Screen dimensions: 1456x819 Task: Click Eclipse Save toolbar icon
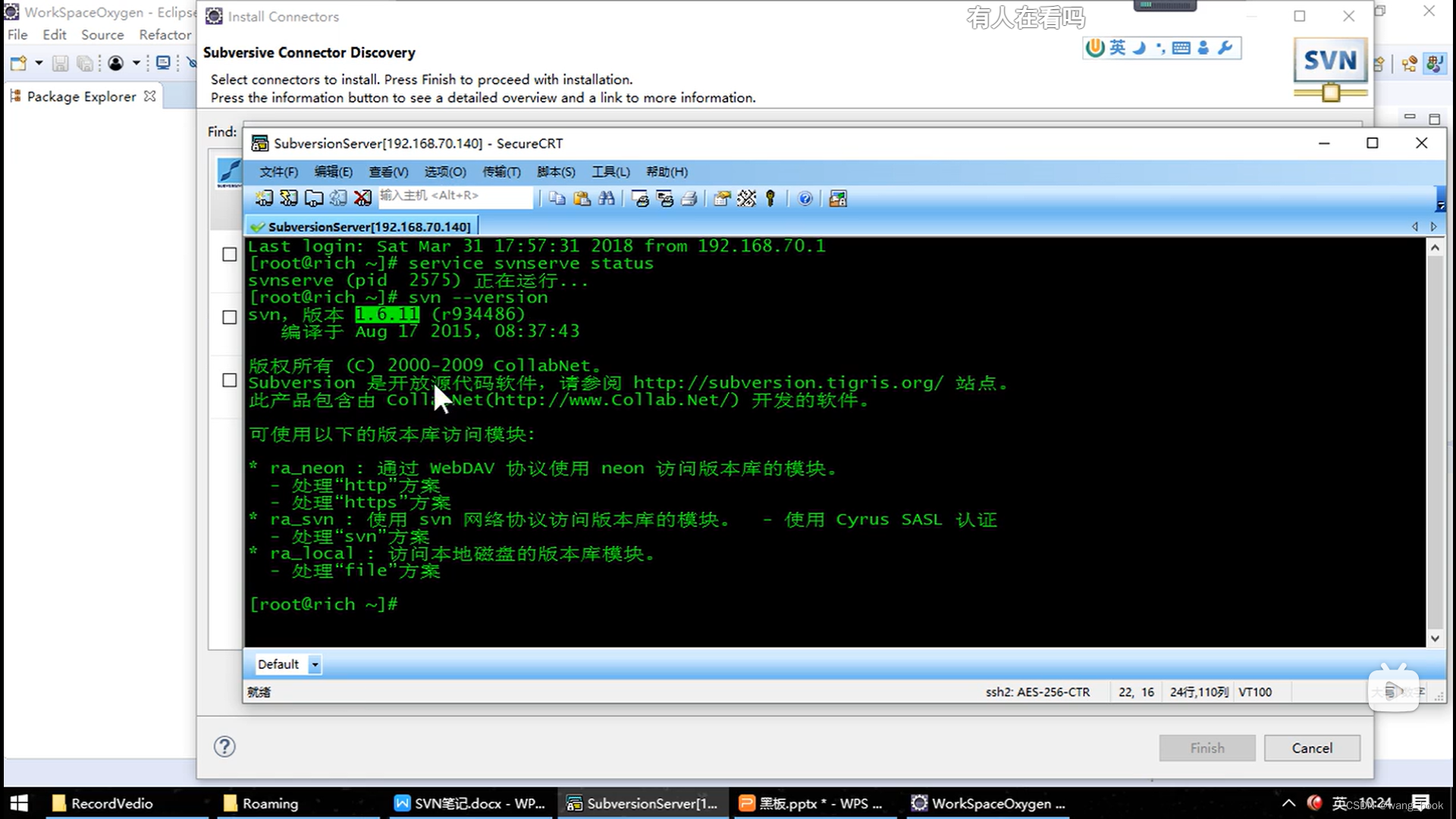60,64
